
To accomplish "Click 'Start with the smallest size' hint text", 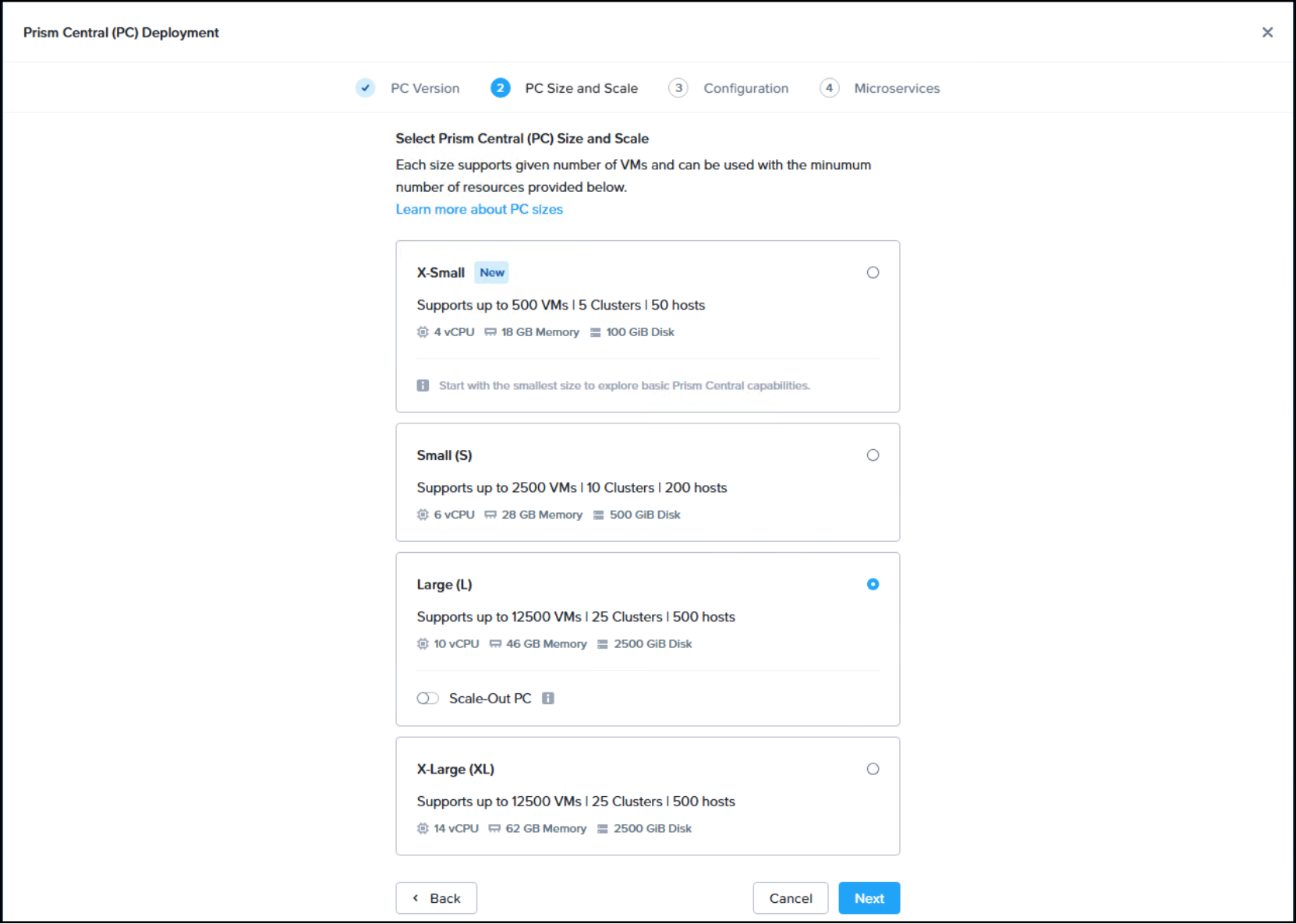I will click(x=625, y=385).
